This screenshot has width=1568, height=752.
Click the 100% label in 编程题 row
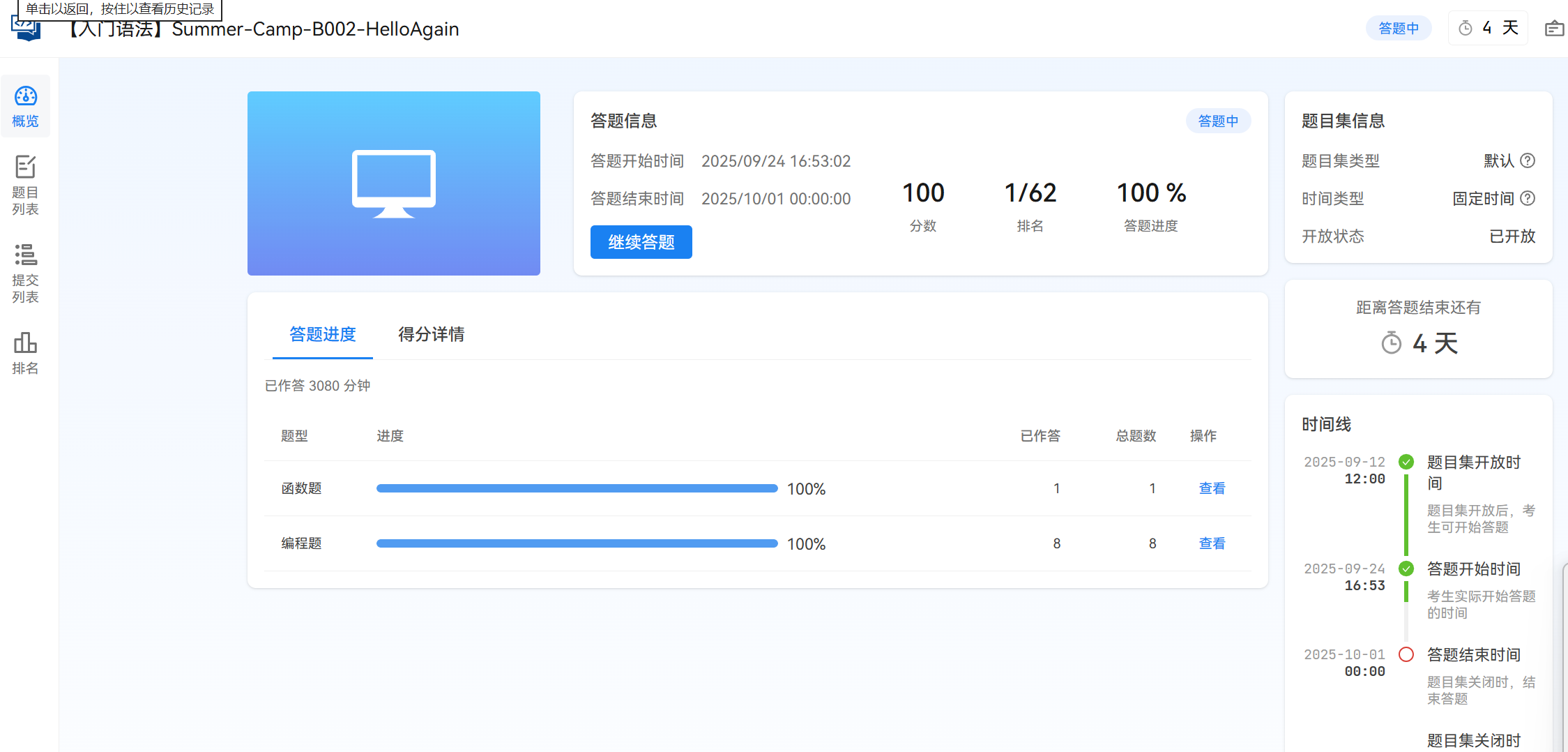tap(806, 544)
